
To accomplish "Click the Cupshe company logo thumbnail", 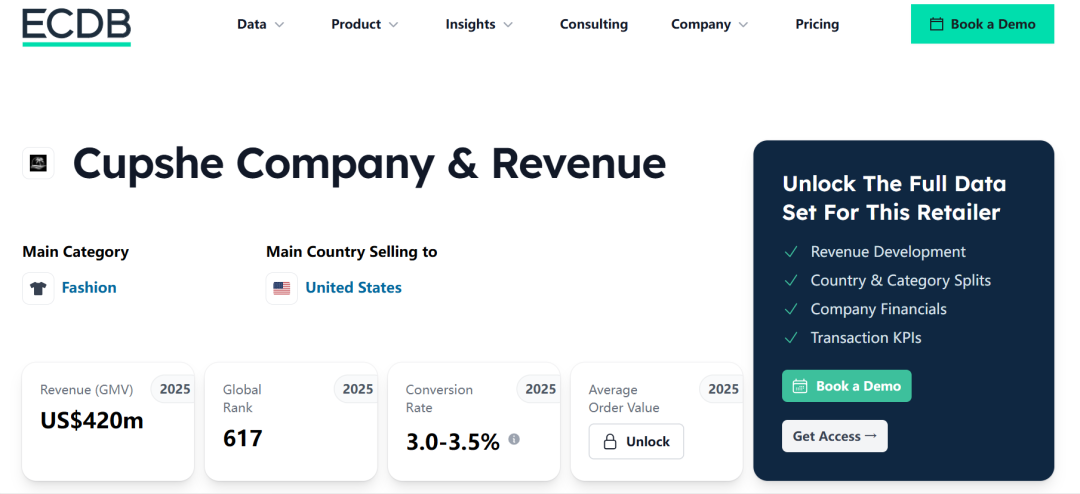I will tap(38, 163).
